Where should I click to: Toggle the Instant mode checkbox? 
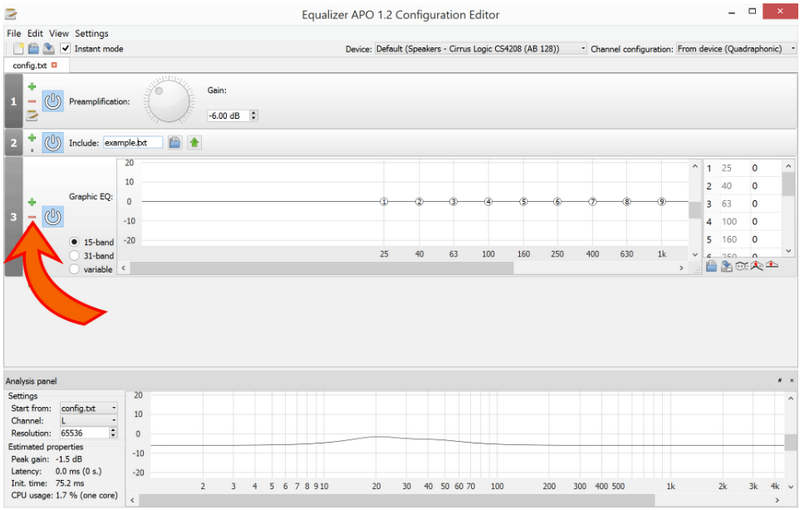65,48
